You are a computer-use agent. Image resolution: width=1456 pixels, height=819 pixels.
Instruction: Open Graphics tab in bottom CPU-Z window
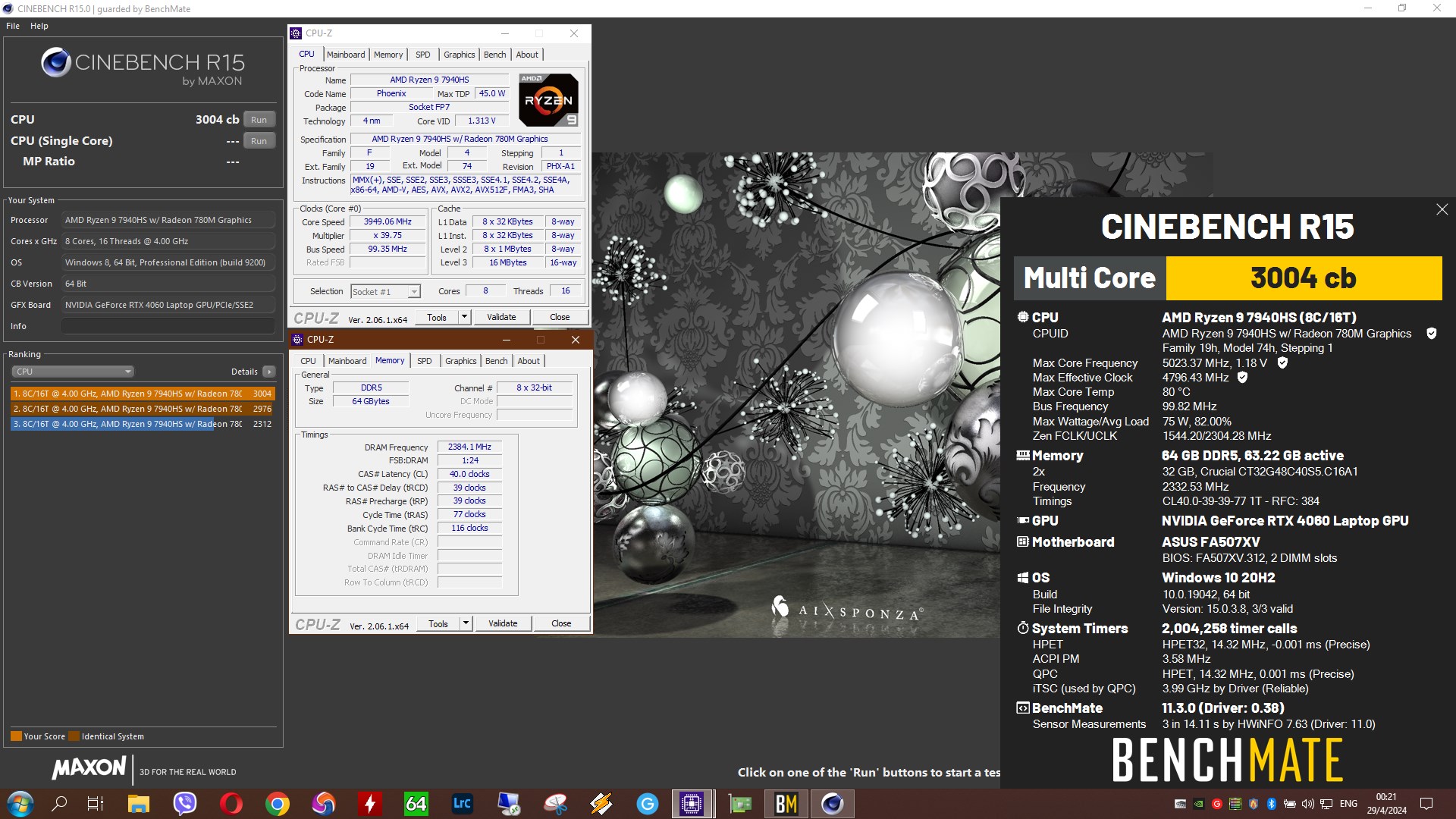[461, 361]
